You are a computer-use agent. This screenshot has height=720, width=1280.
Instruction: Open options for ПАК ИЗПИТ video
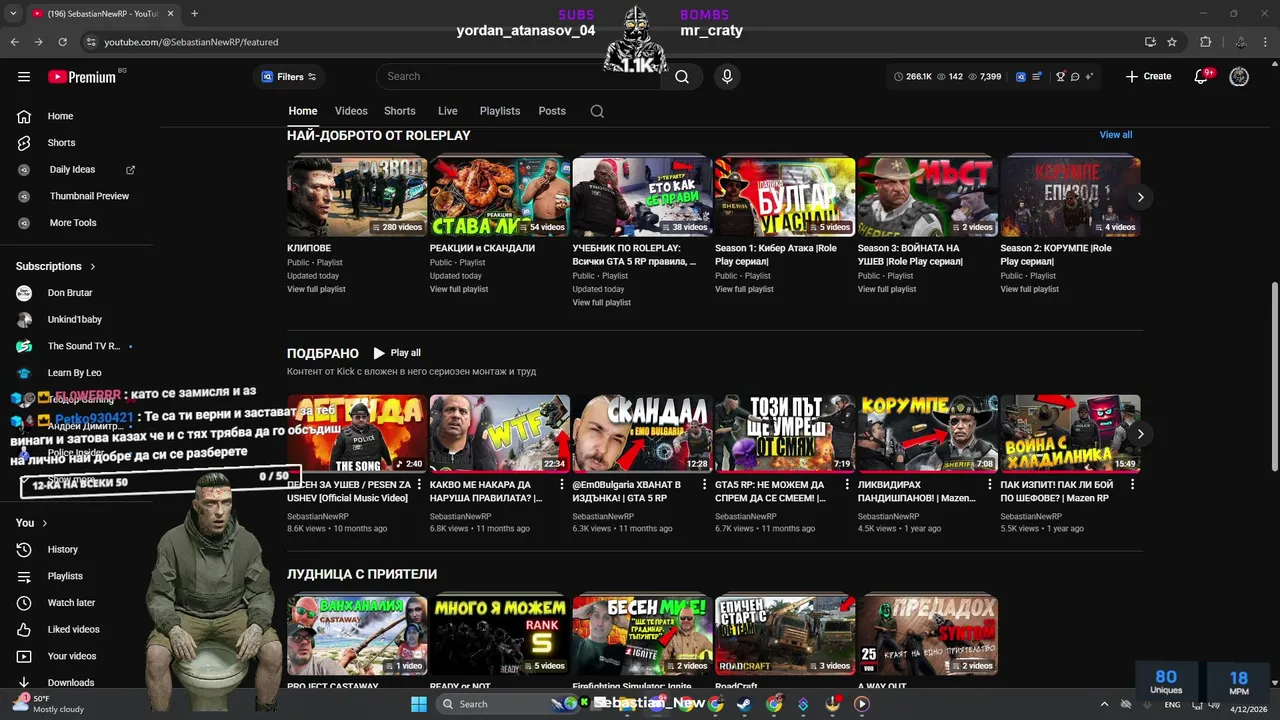pyautogui.click(x=1132, y=485)
